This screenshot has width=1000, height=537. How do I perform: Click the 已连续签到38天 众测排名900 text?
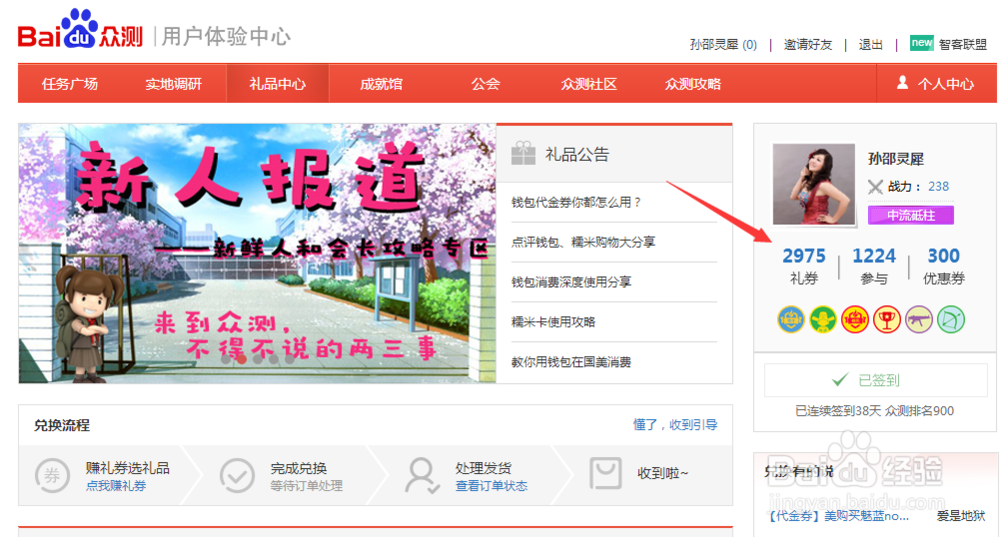(x=874, y=411)
